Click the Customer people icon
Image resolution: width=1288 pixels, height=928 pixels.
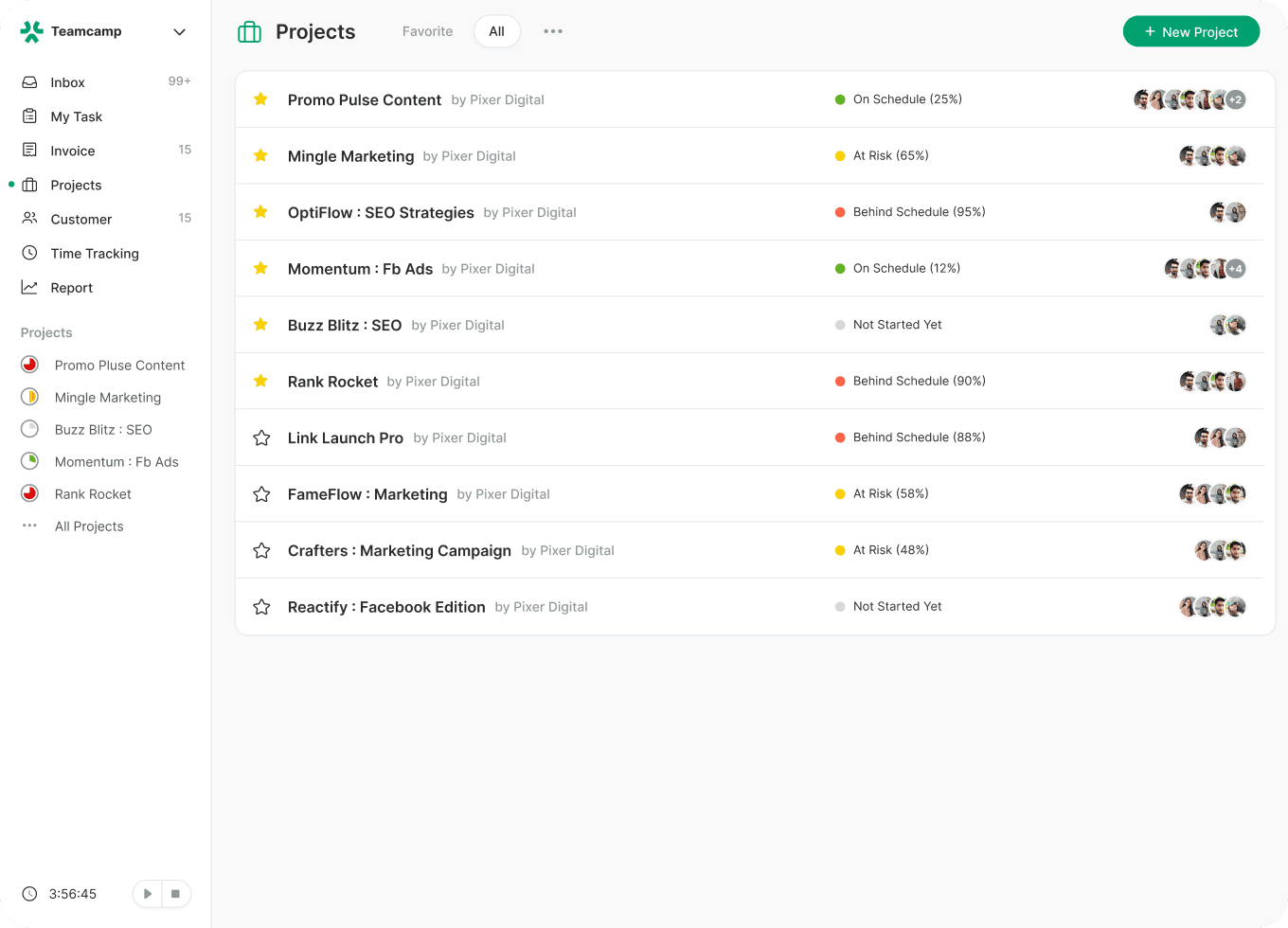pos(30,219)
